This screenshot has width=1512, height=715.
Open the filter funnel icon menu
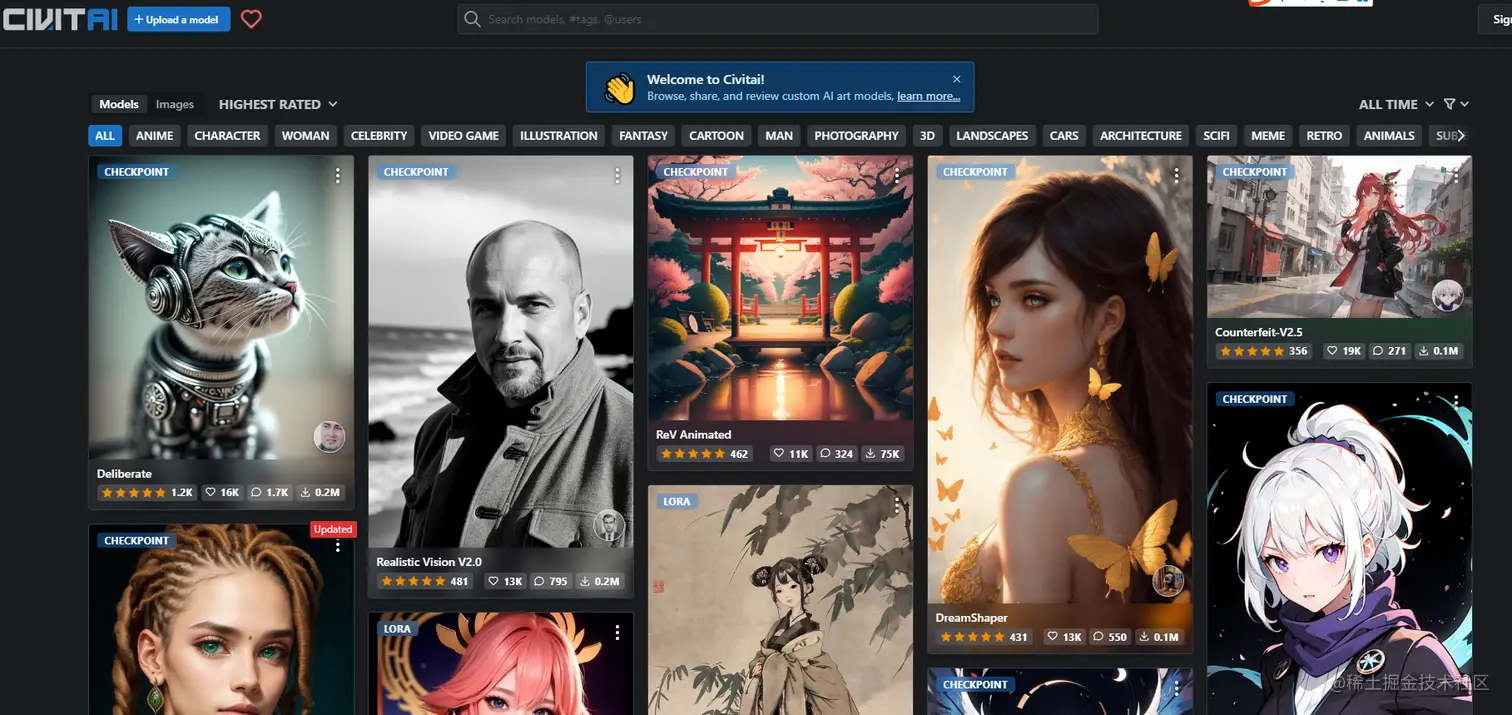(1456, 104)
